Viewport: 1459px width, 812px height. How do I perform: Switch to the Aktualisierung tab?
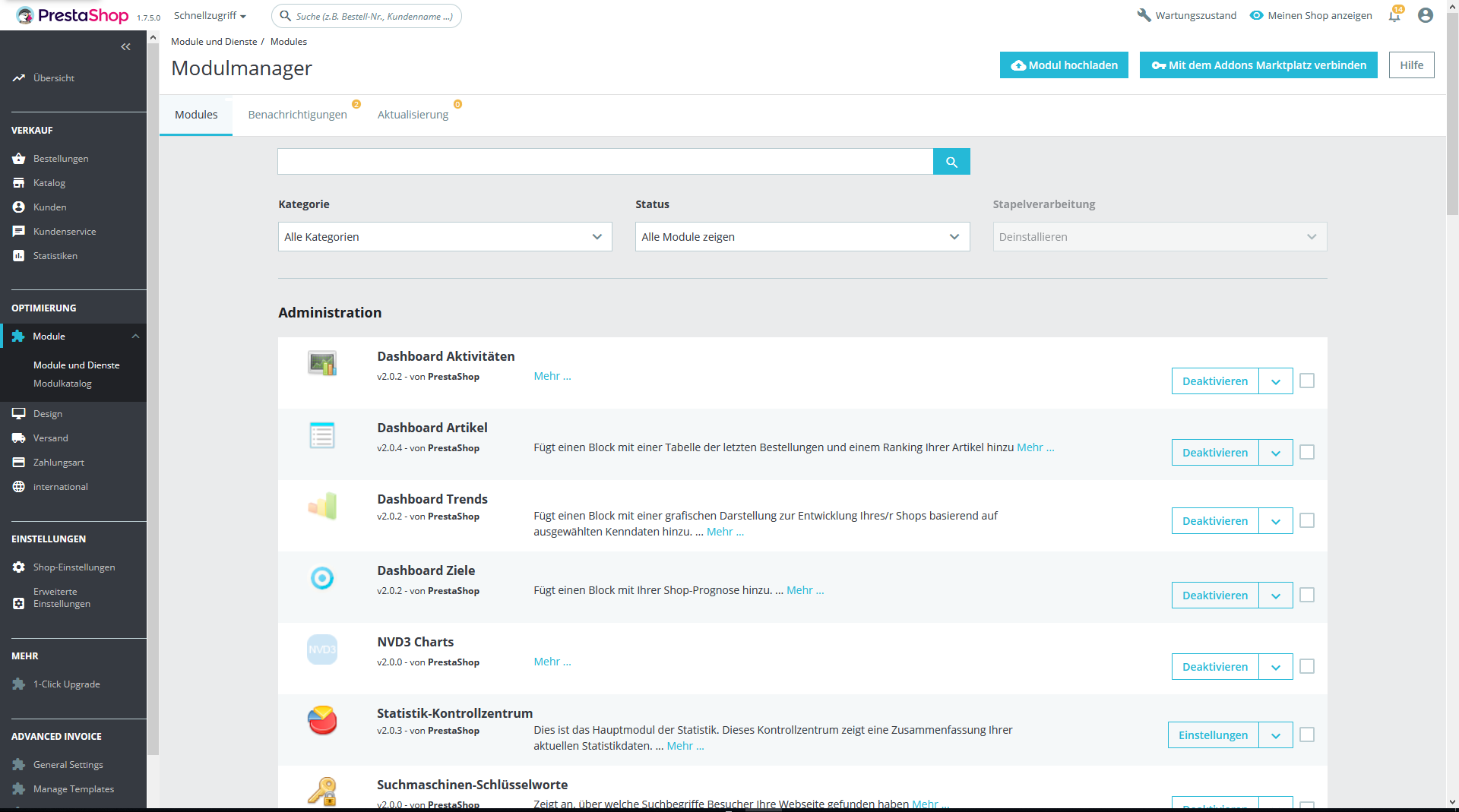tap(413, 115)
